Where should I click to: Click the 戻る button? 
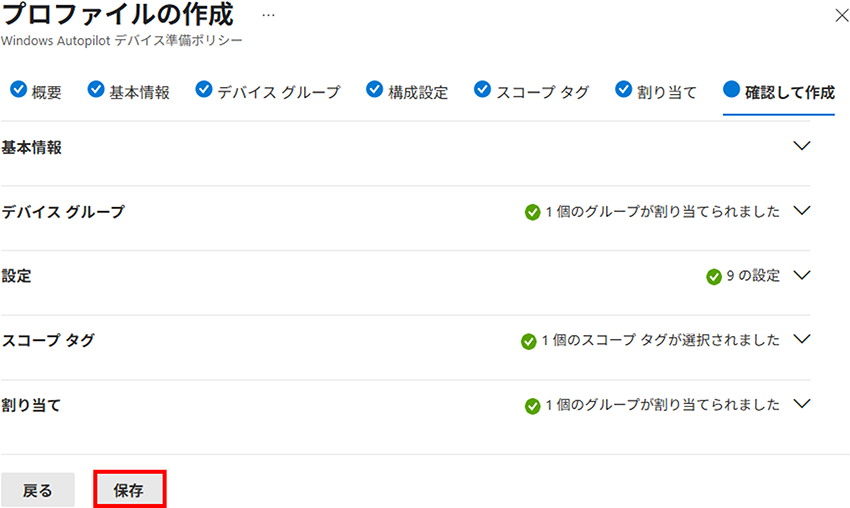pyautogui.click(x=37, y=490)
